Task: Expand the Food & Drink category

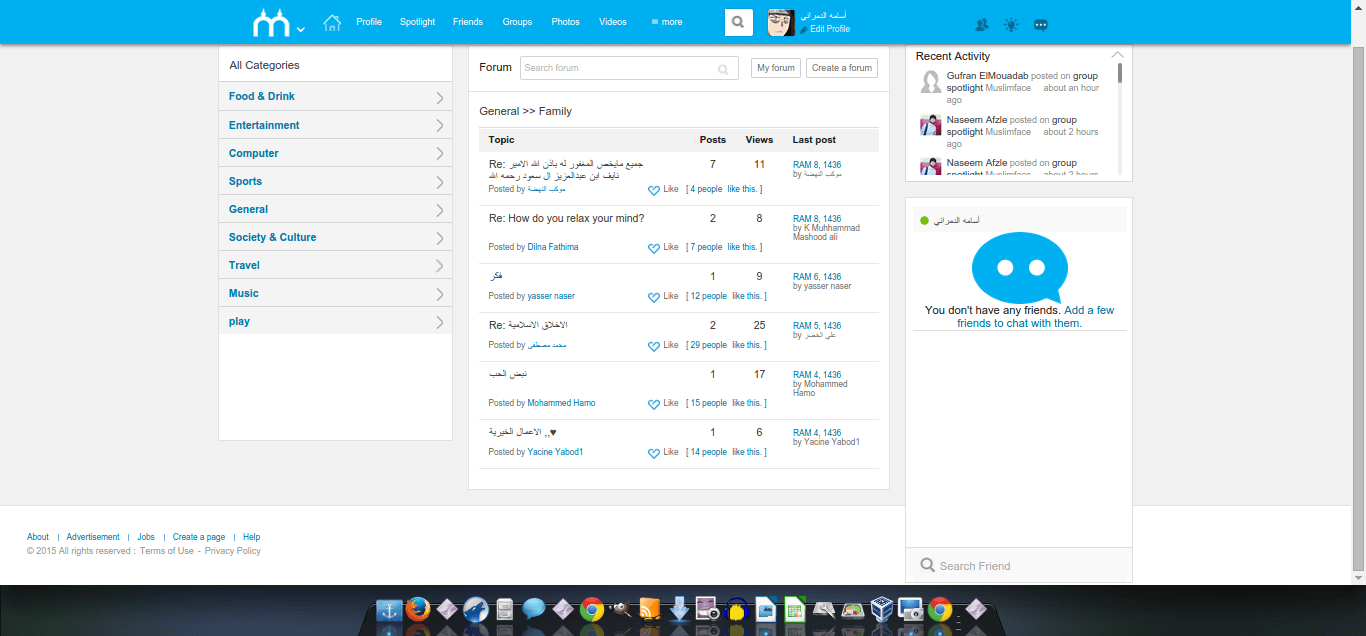Action: (x=440, y=97)
